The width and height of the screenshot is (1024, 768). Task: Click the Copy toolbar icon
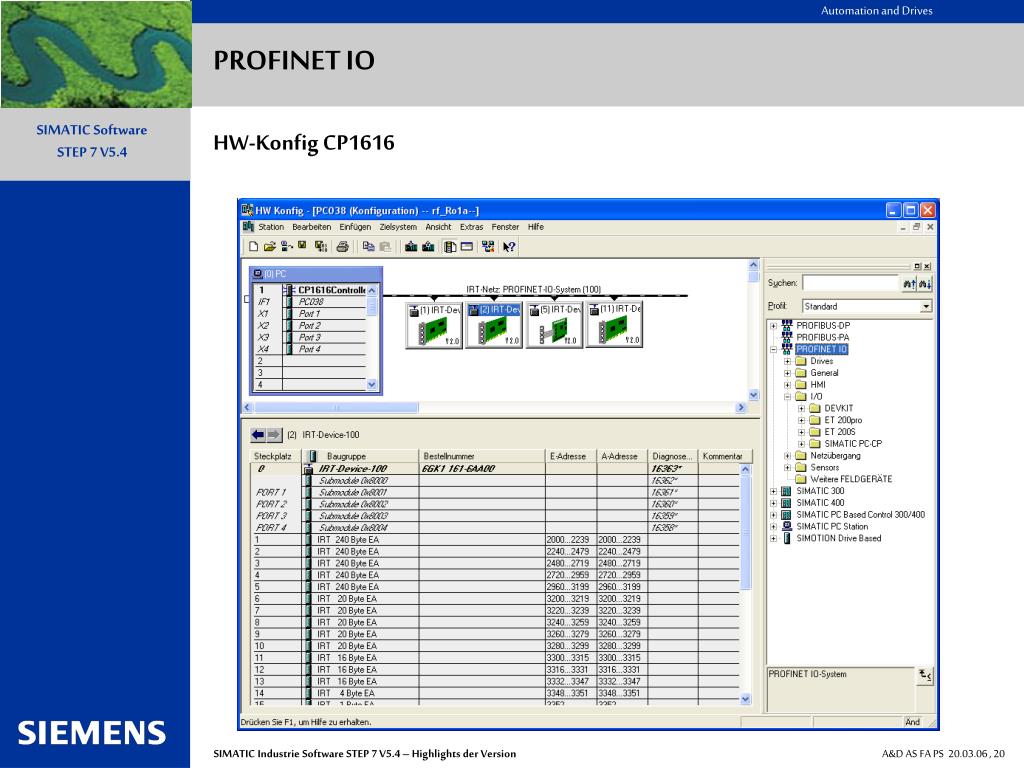coord(368,247)
